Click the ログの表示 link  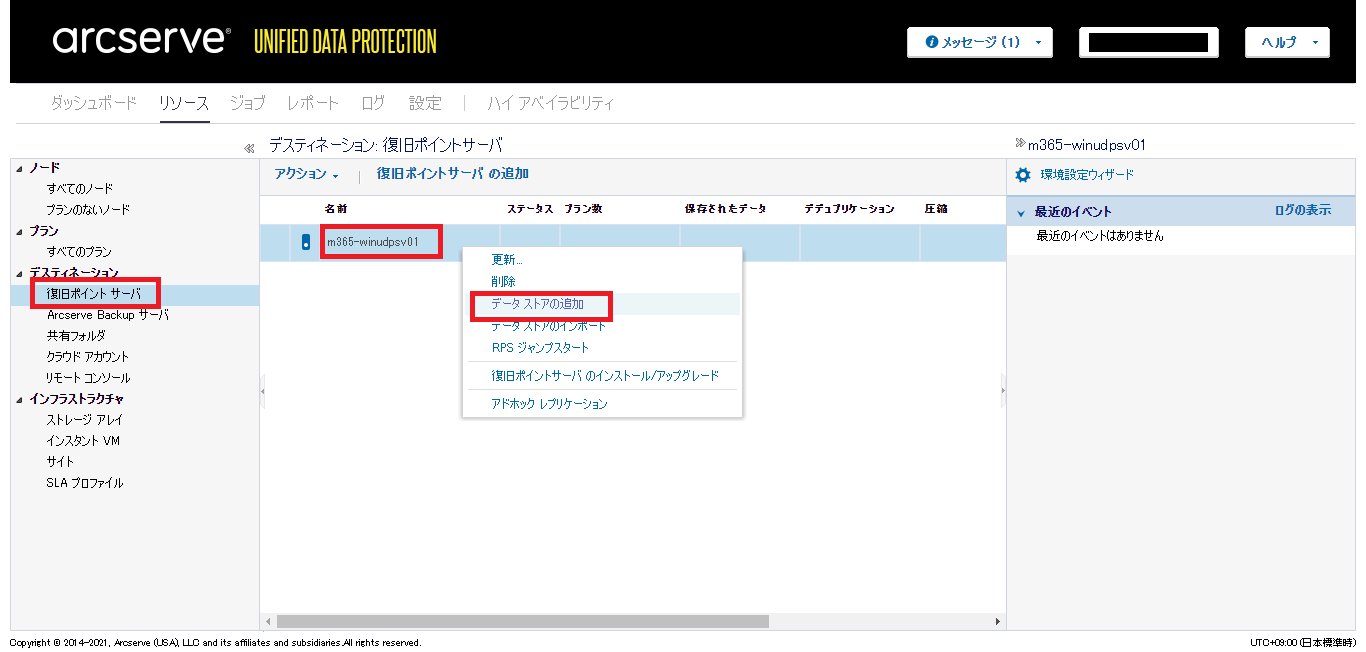[1302, 210]
